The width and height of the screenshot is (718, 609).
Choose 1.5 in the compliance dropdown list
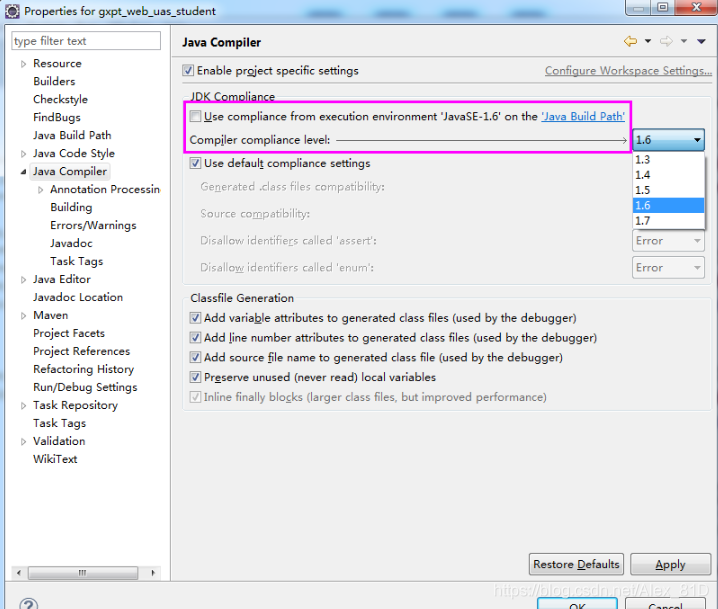pyautogui.click(x=644, y=190)
